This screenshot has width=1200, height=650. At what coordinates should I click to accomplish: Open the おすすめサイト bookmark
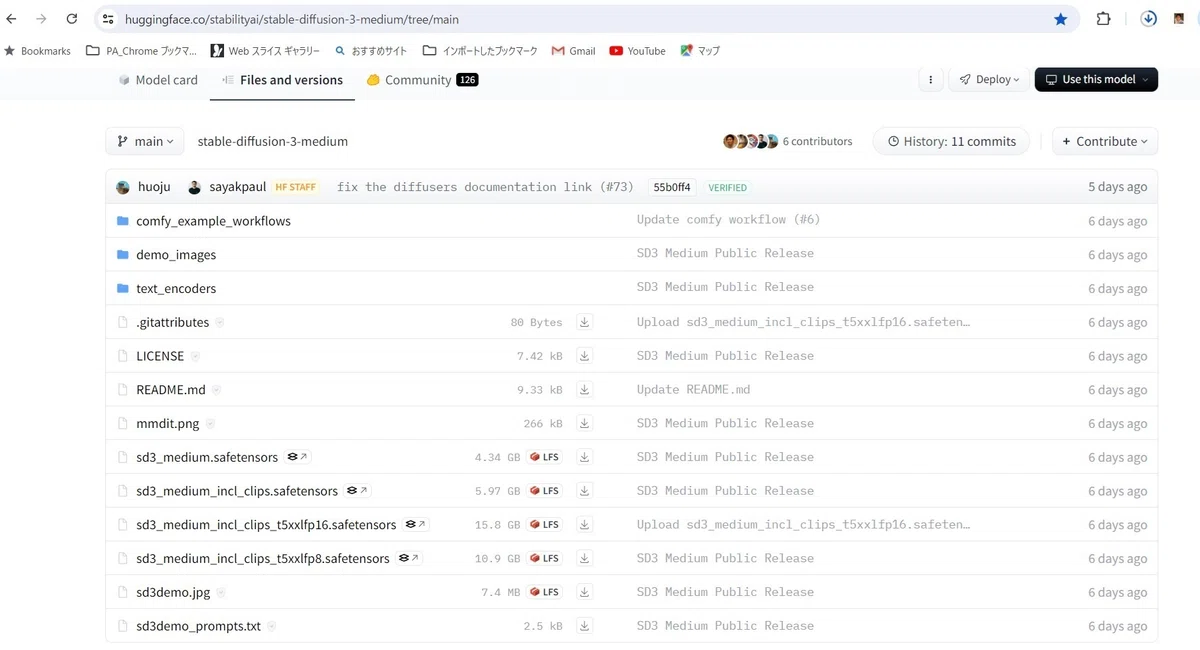(371, 50)
